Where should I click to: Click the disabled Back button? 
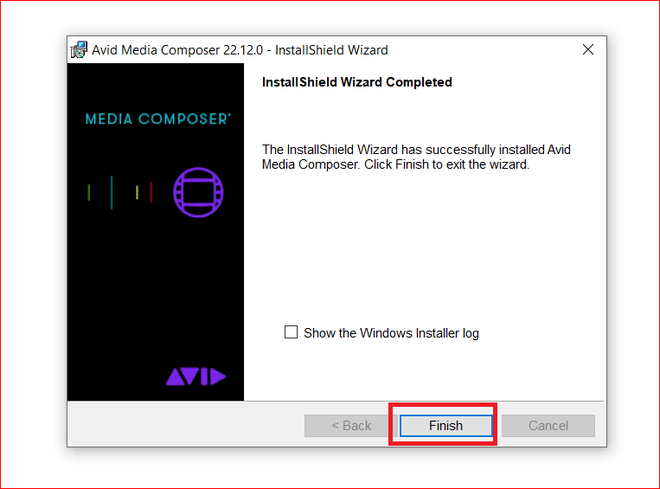[351, 425]
